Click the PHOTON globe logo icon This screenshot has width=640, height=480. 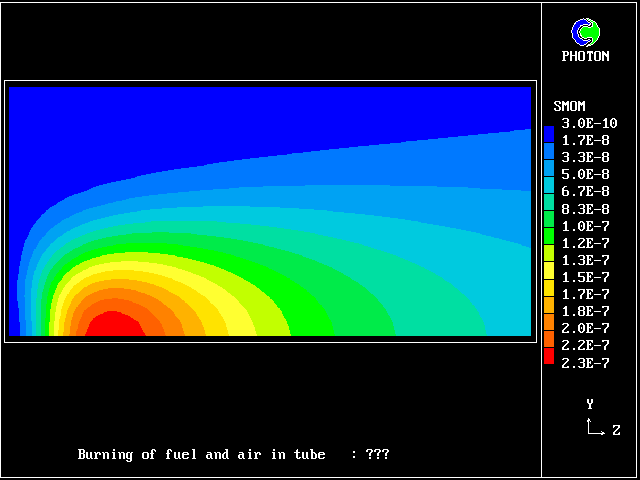coord(585,32)
